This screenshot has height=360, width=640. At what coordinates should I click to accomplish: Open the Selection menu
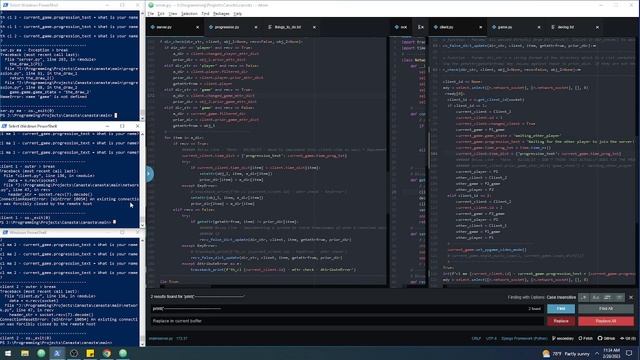[189, 14]
